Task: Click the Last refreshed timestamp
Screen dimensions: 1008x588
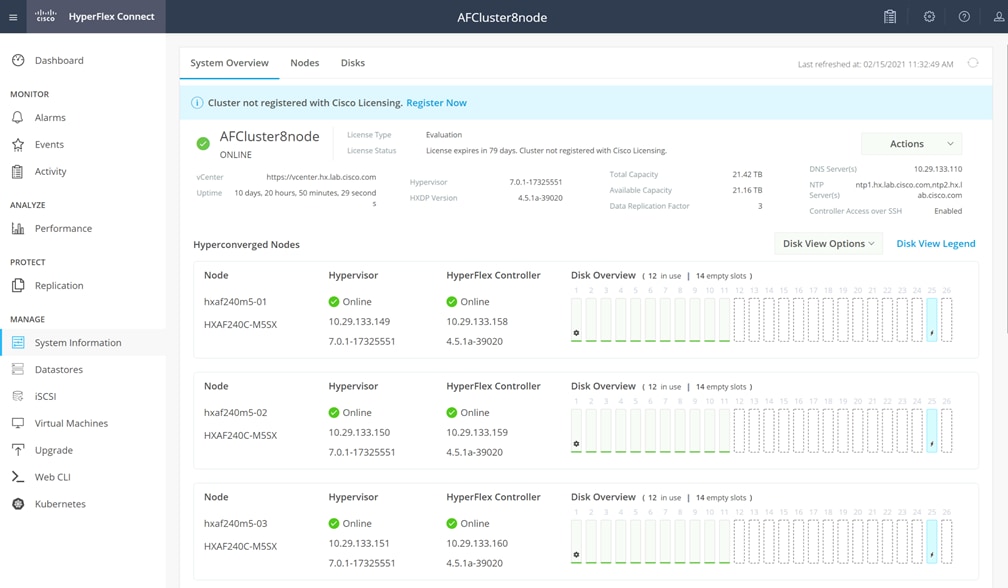Action: pos(876,64)
